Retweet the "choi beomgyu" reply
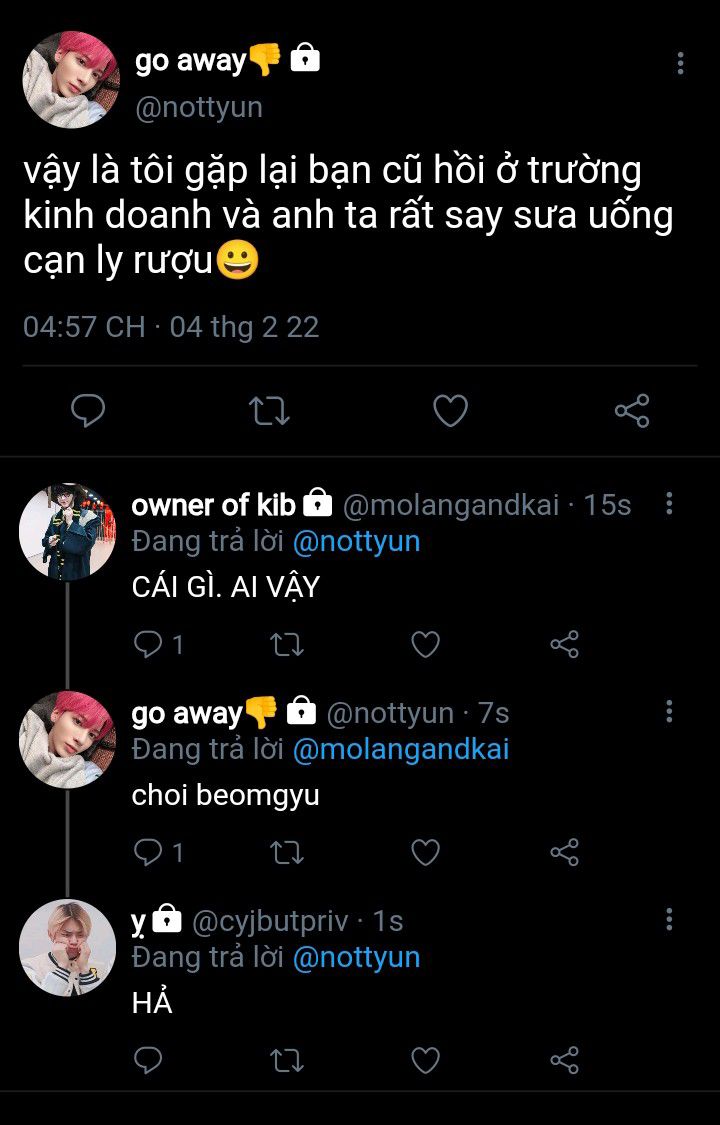Screen dimensions: 720x1125 point(287,852)
